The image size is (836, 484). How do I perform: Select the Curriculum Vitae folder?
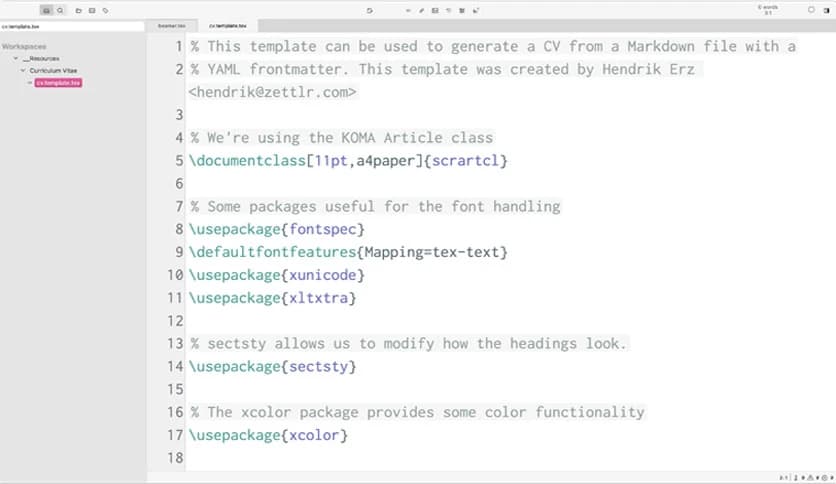53,70
